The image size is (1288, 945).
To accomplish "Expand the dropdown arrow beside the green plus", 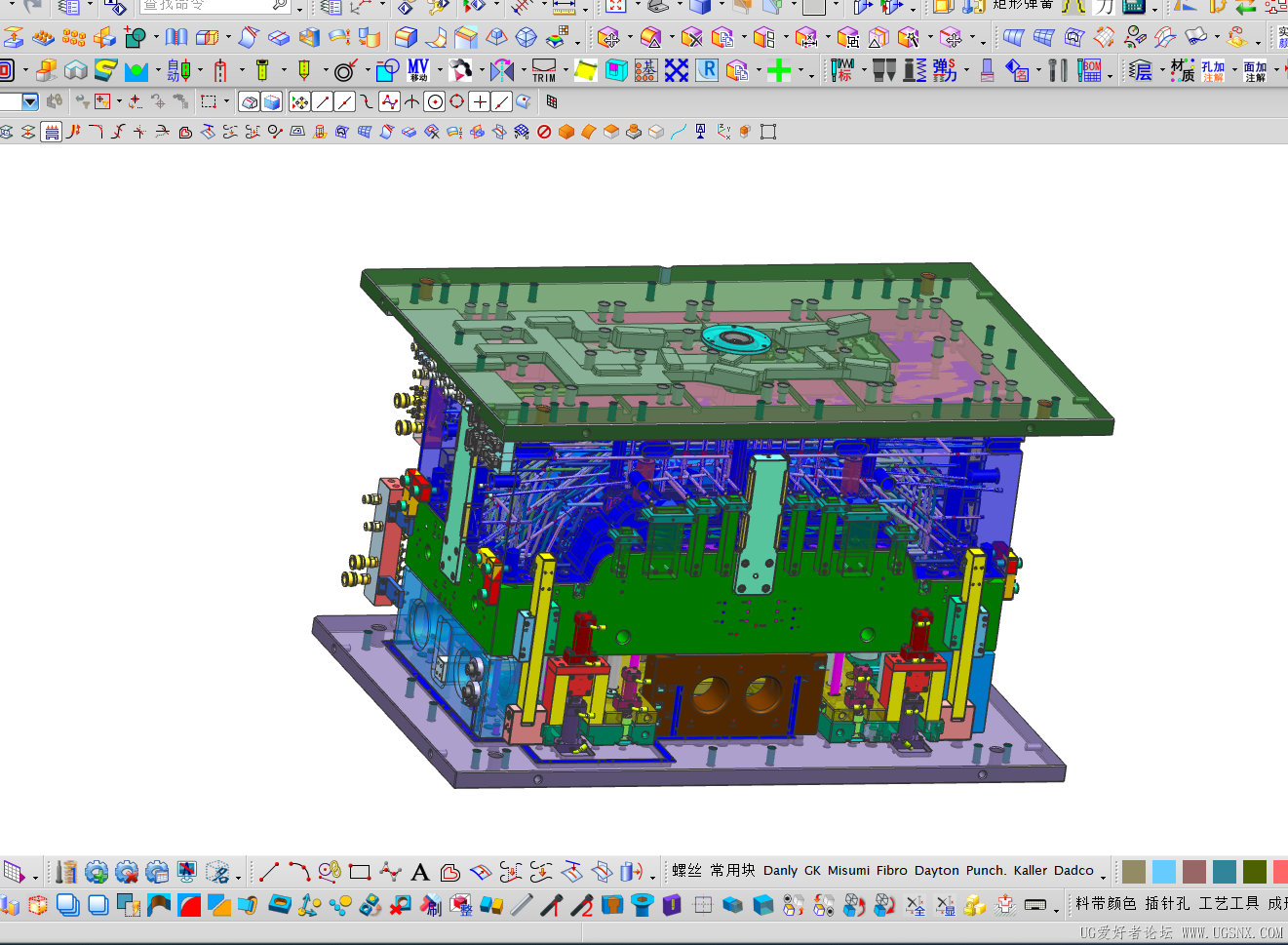I will (x=800, y=71).
